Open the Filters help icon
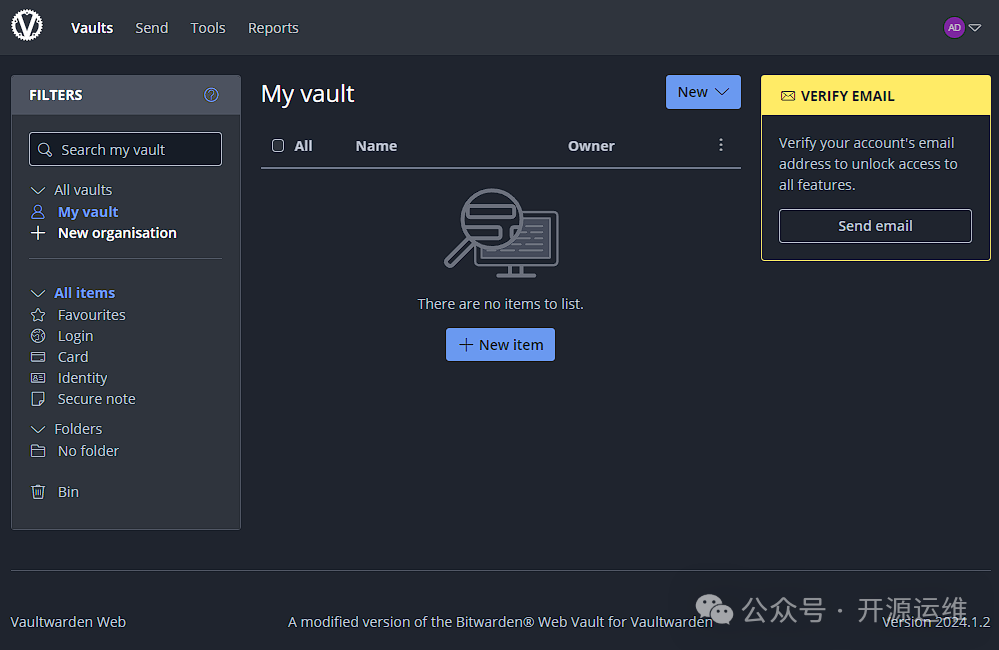Viewport: 999px width, 650px height. pos(211,94)
